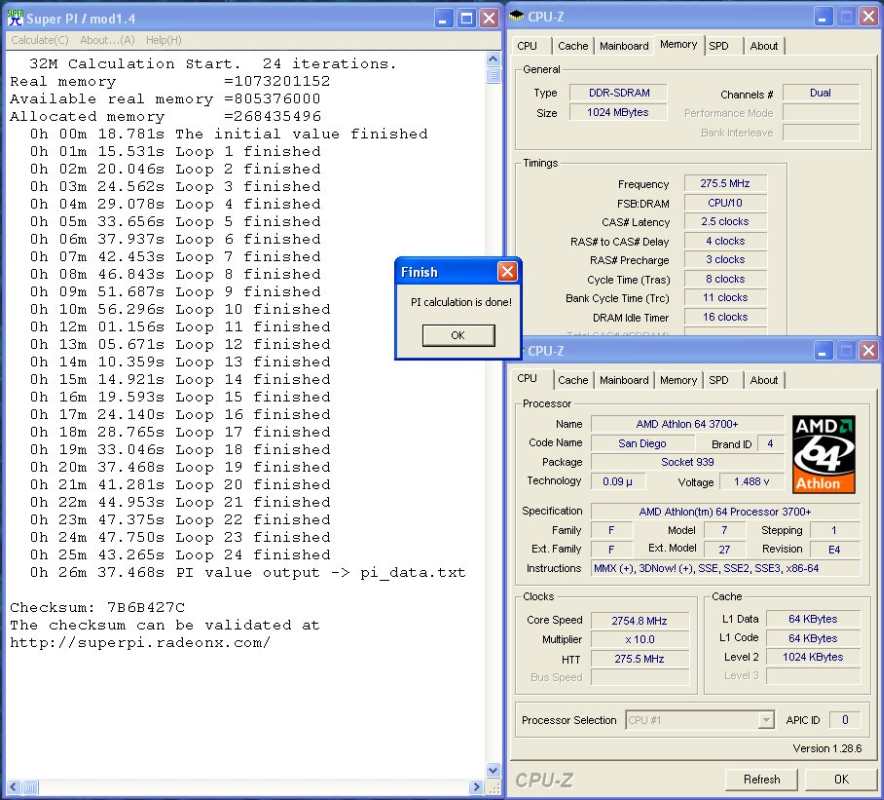Image resolution: width=884 pixels, height=800 pixels.
Task: Click the PI value output -> pi_data.txt line
Action: click(248, 572)
